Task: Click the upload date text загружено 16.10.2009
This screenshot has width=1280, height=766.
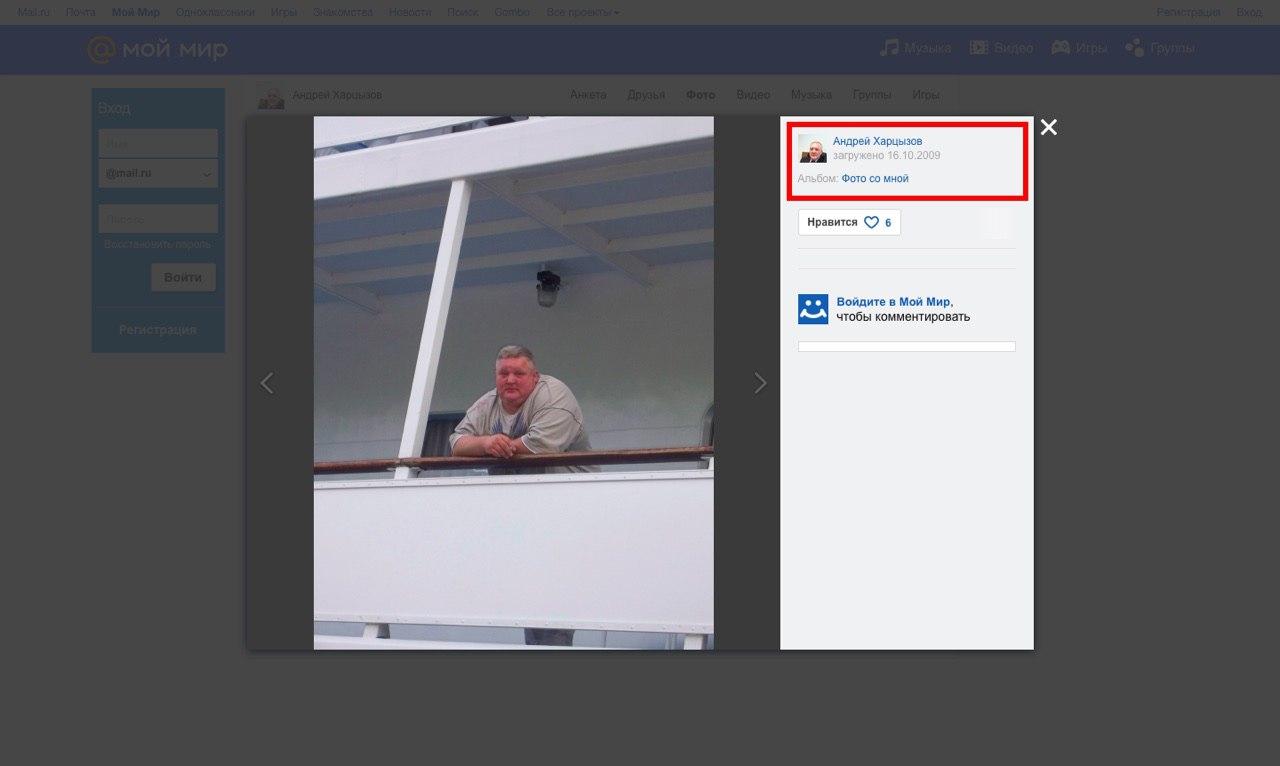Action: pyautogui.click(x=886, y=156)
